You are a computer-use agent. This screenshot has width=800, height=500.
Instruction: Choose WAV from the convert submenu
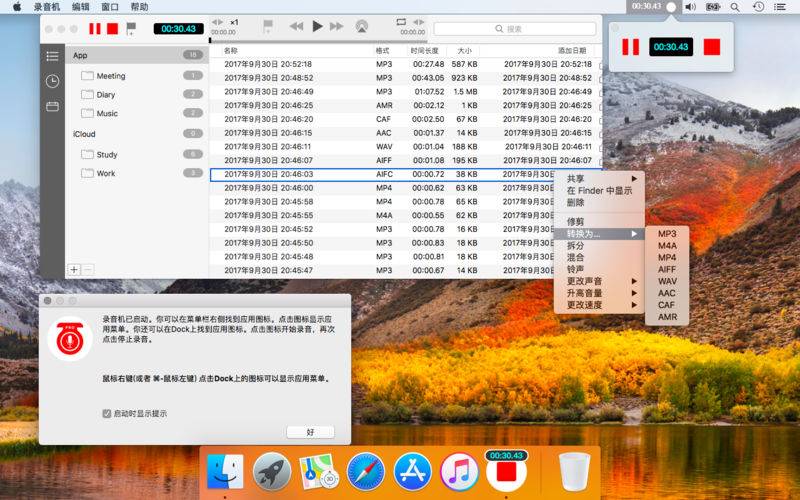(667, 281)
